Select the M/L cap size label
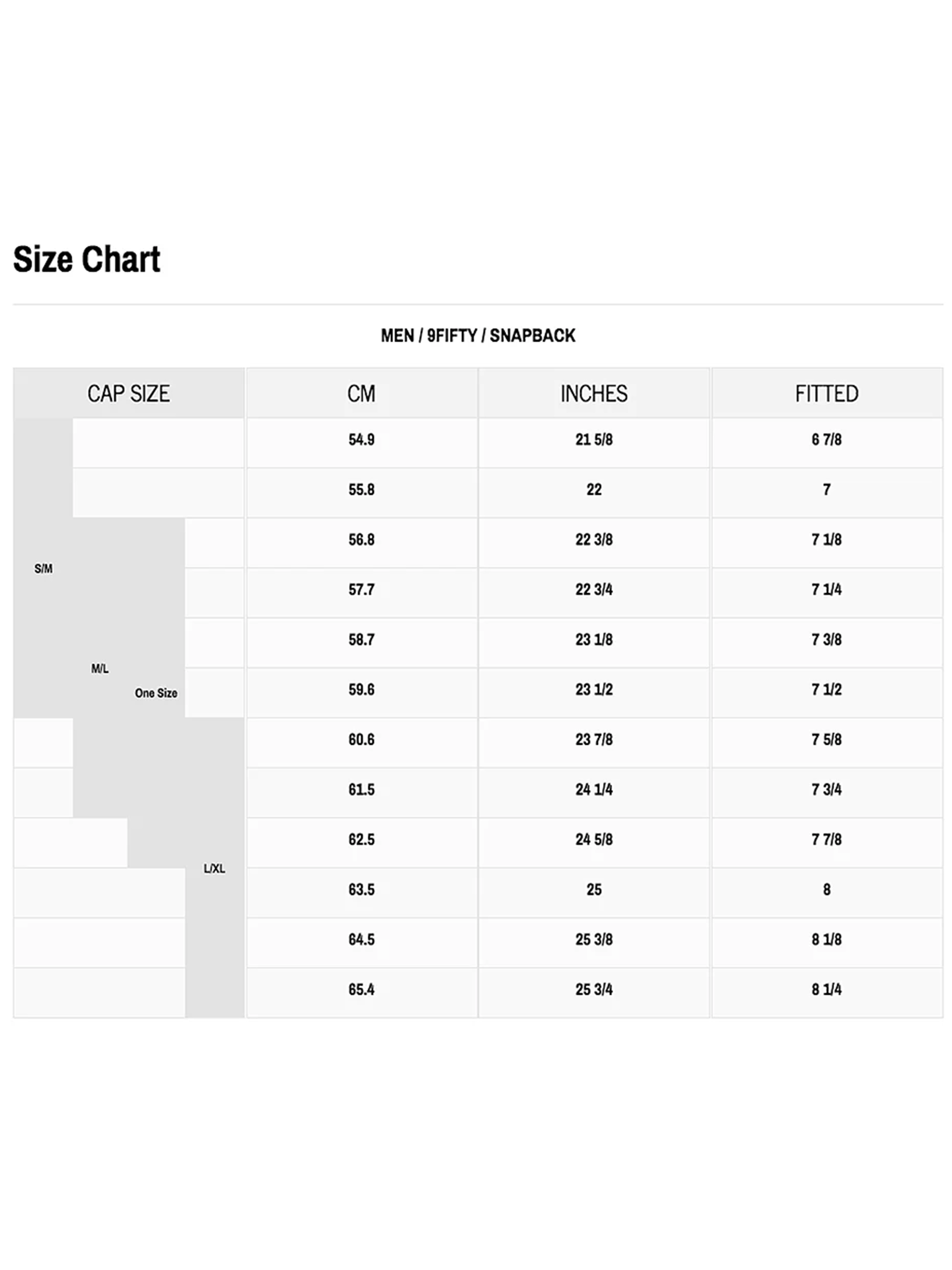952x1270 pixels. click(x=100, y=669)
